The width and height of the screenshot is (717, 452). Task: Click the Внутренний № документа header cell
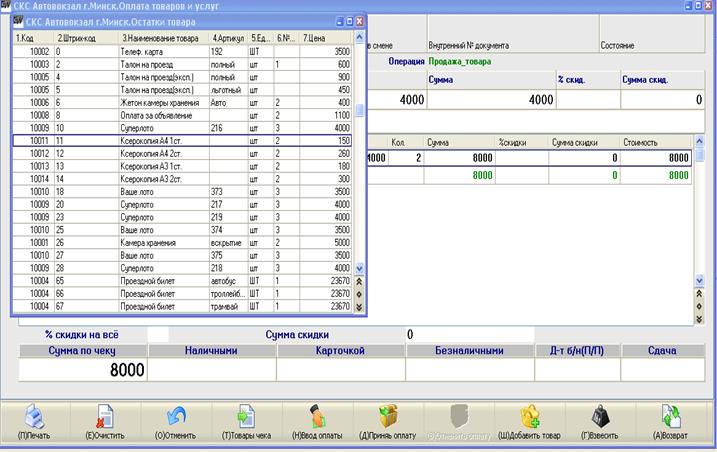tap(513, 33)
